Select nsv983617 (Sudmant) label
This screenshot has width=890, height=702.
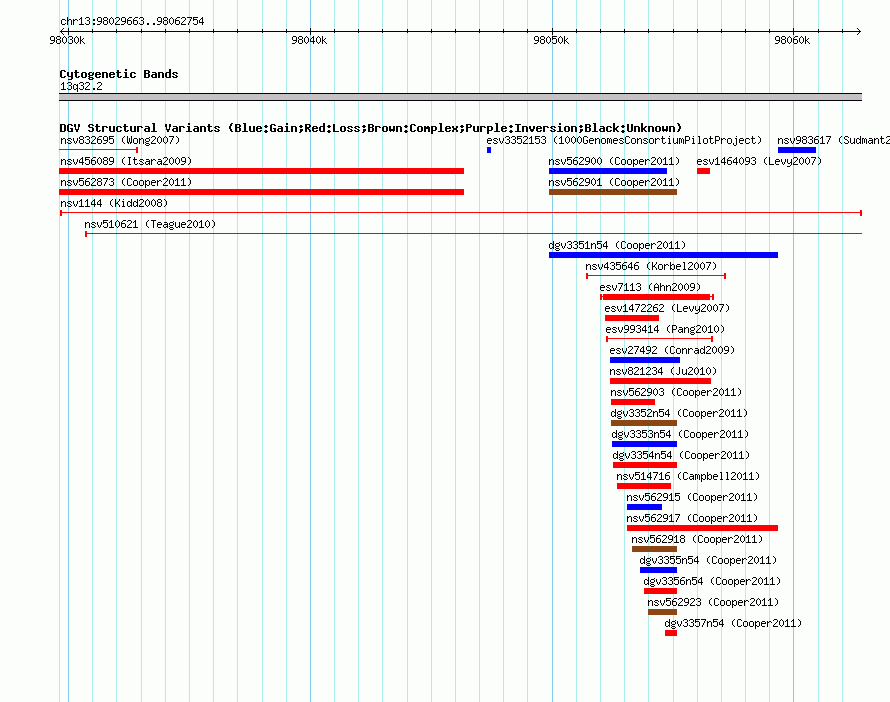coord(833,140)
